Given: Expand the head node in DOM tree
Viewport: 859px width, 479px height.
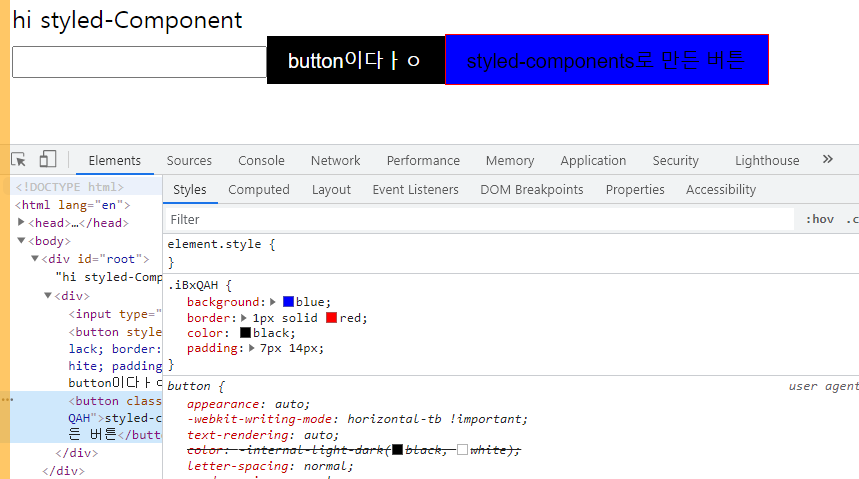Looking at the screenshot, I should click(21, 222).
